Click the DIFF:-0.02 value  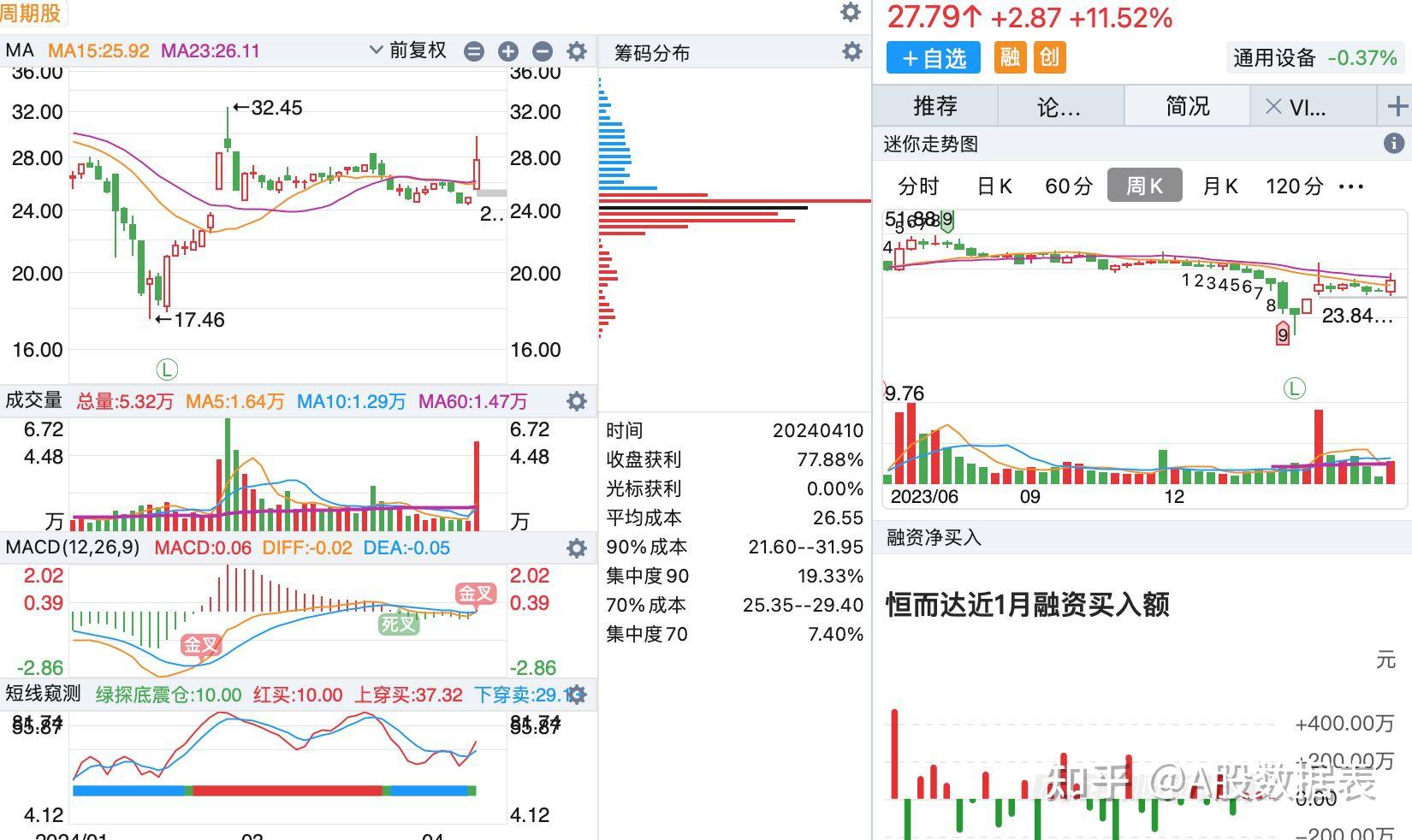pos(307,547)
